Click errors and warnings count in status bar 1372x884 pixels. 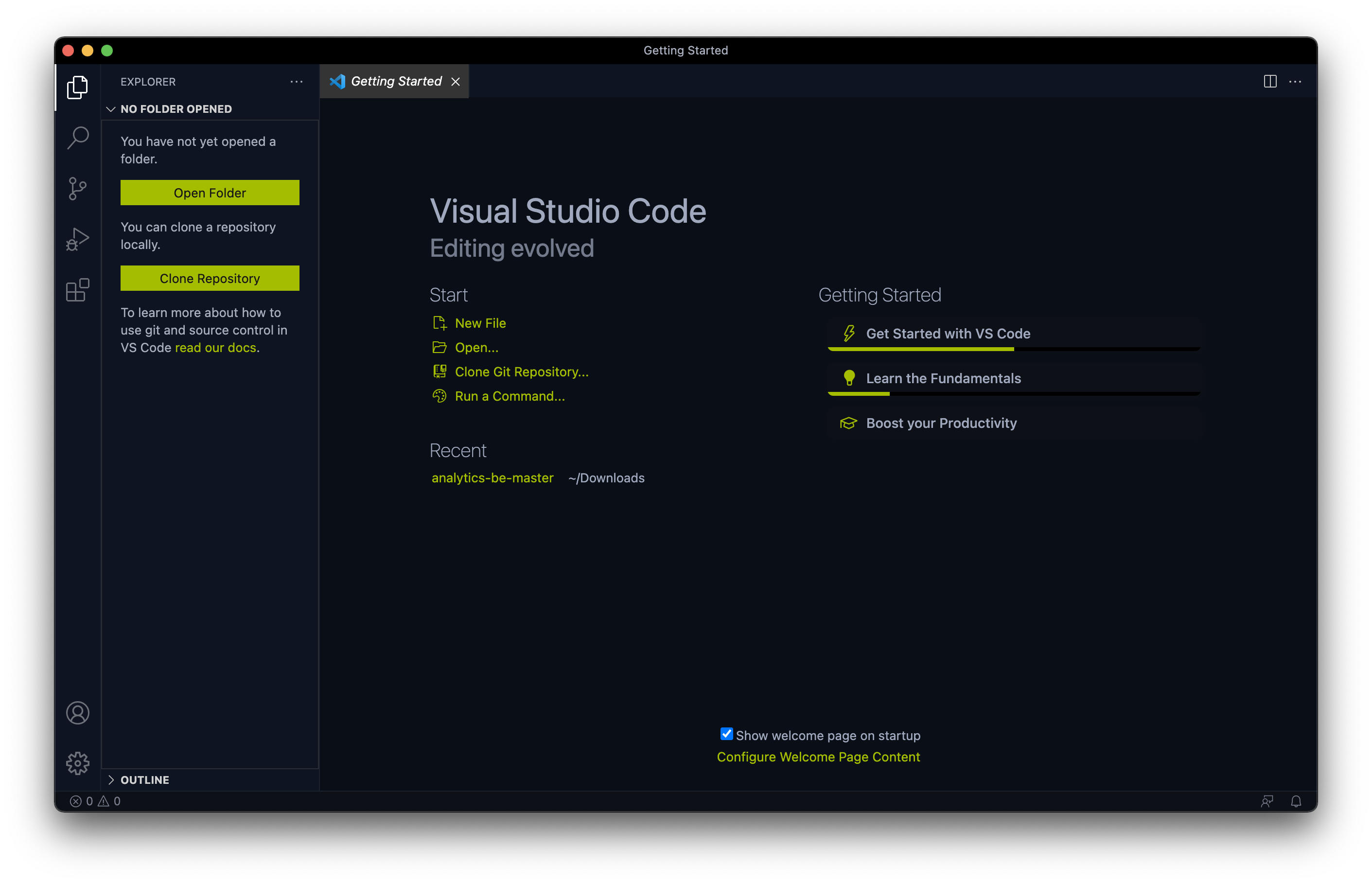point(95,801)
